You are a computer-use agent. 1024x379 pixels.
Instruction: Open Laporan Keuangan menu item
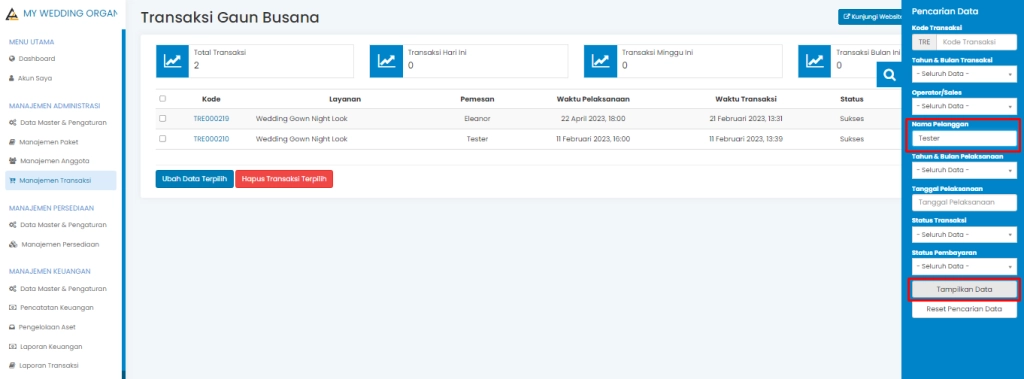(x=61, y=346)
